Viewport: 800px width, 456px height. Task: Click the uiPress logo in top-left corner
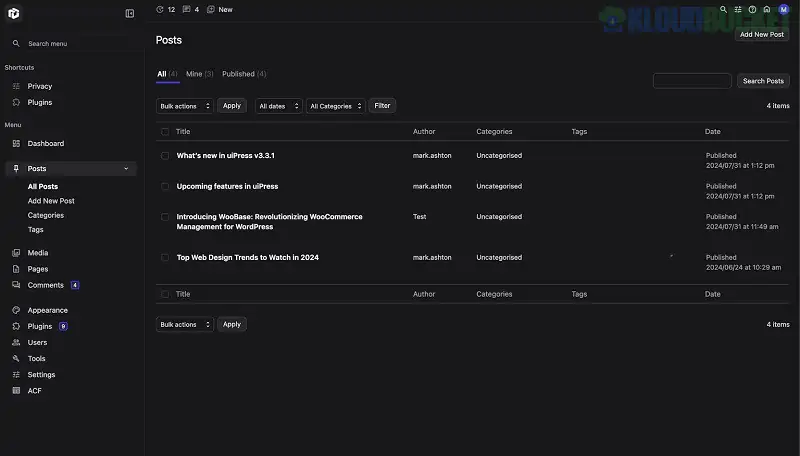click(14, 13)
